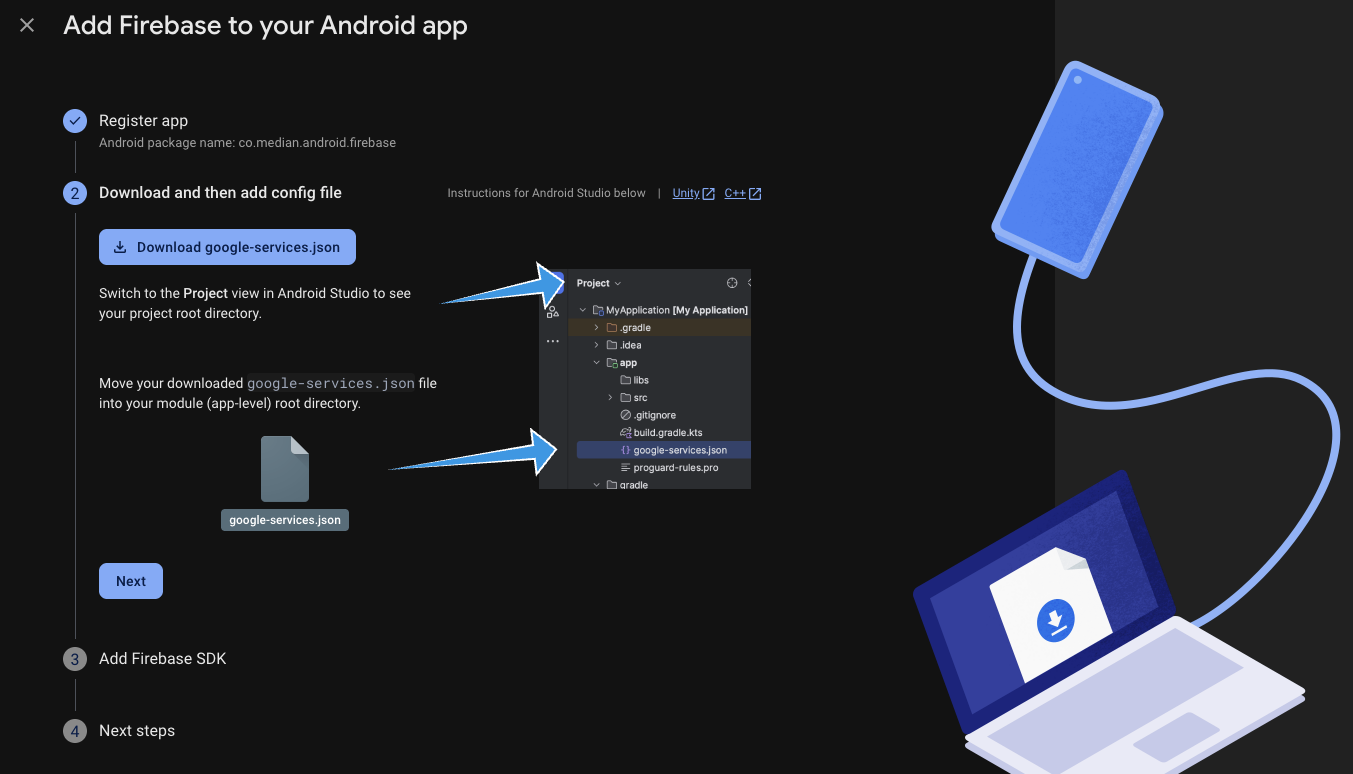Click the Register app completed step checkmark
Screen dimensions: 1353x774
point(75,121)
